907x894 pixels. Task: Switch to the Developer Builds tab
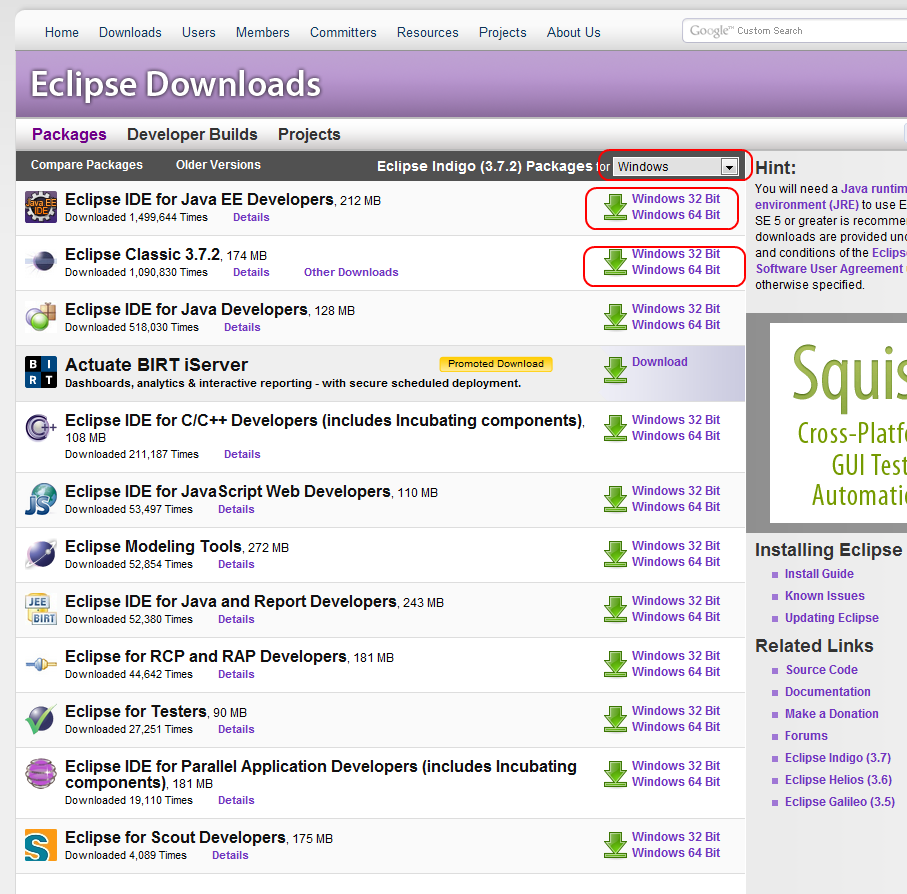192,134
